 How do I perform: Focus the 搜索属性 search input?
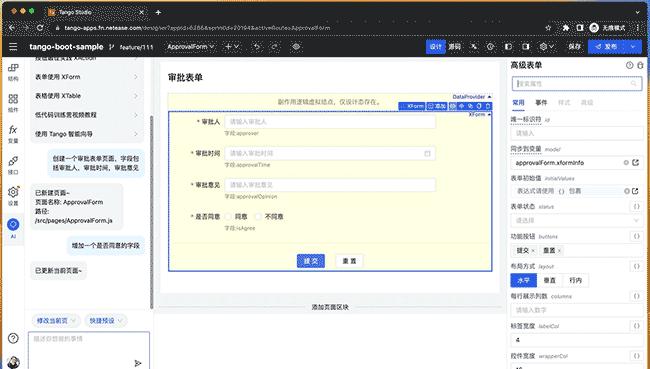click(x=577, y=84)
